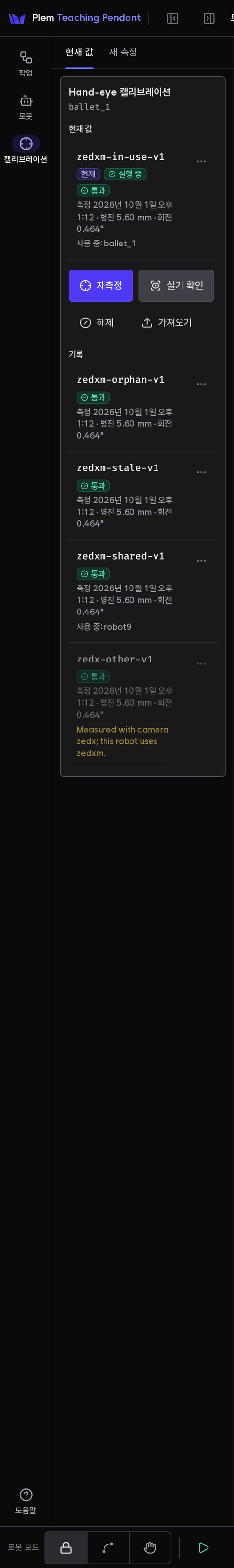Open more options for zedxm-shared-v1
Screen dimensions: 234x1568
[201, 561]
